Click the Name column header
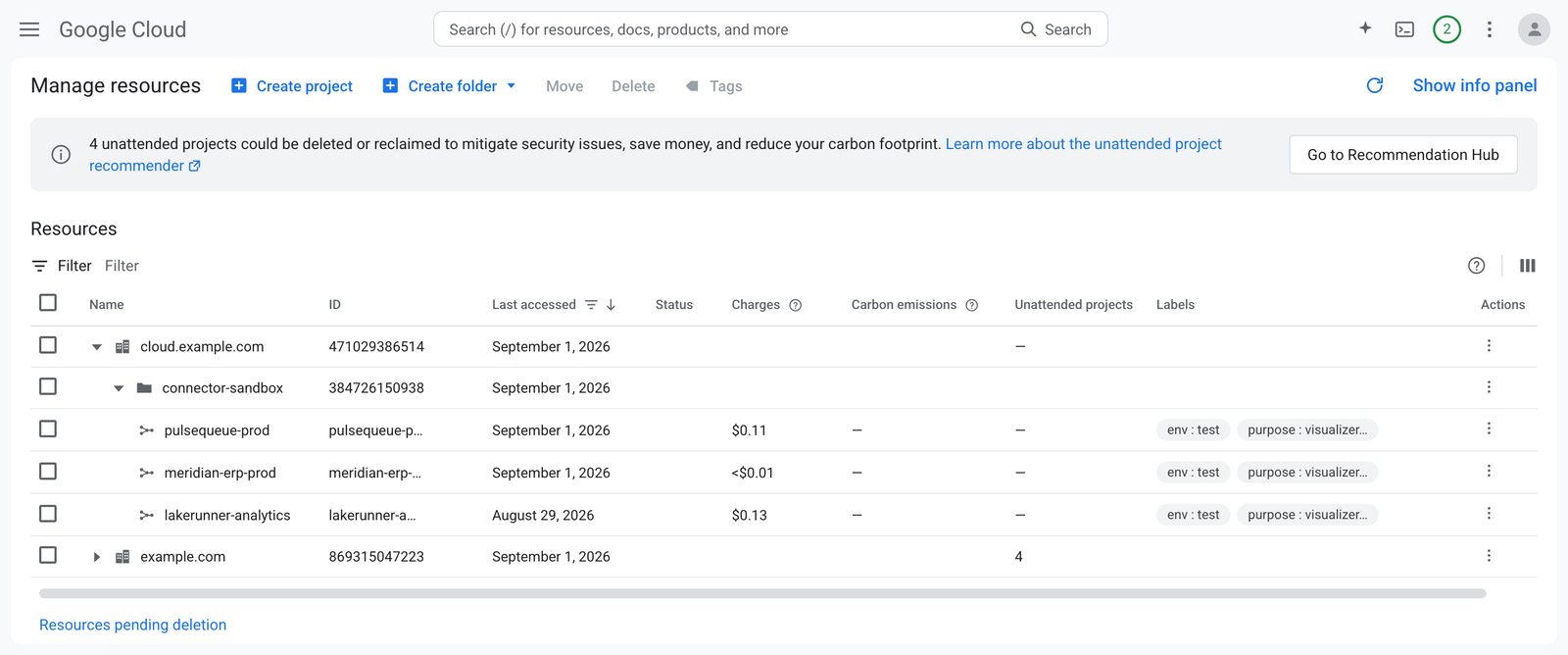The image size is (1568, 655). tap(107, 305)
